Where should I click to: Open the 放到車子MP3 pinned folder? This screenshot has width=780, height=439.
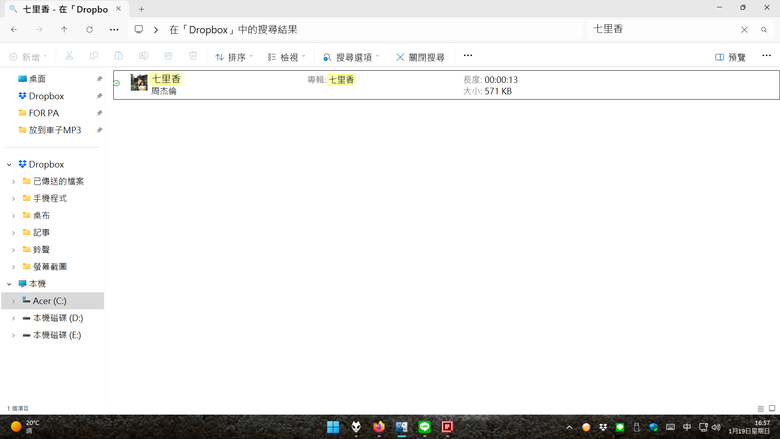pyautogui.click(x=54, y=130)
